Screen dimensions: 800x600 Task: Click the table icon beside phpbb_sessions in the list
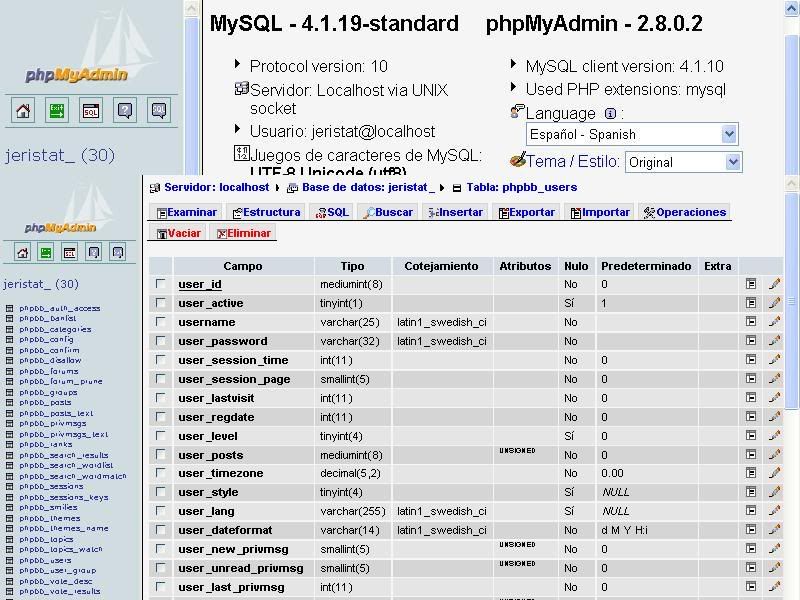(x=9, y=487)
